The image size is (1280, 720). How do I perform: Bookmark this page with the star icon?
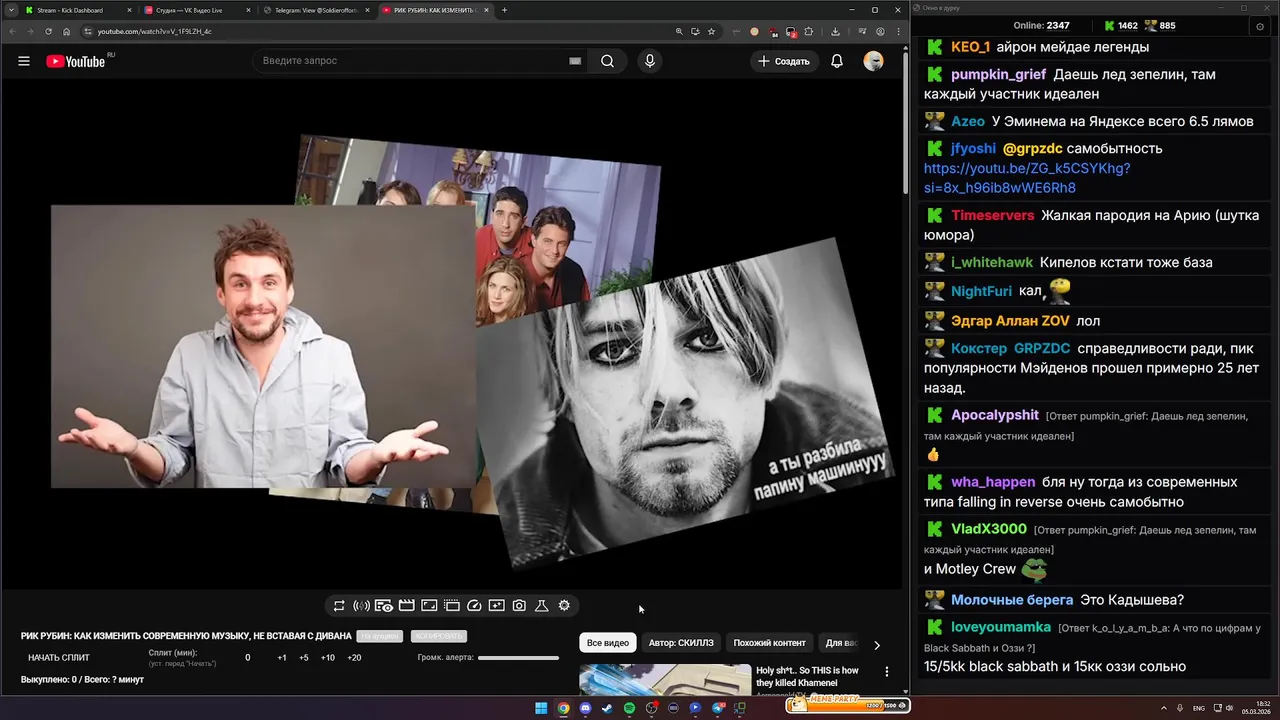tap(711, 31)
